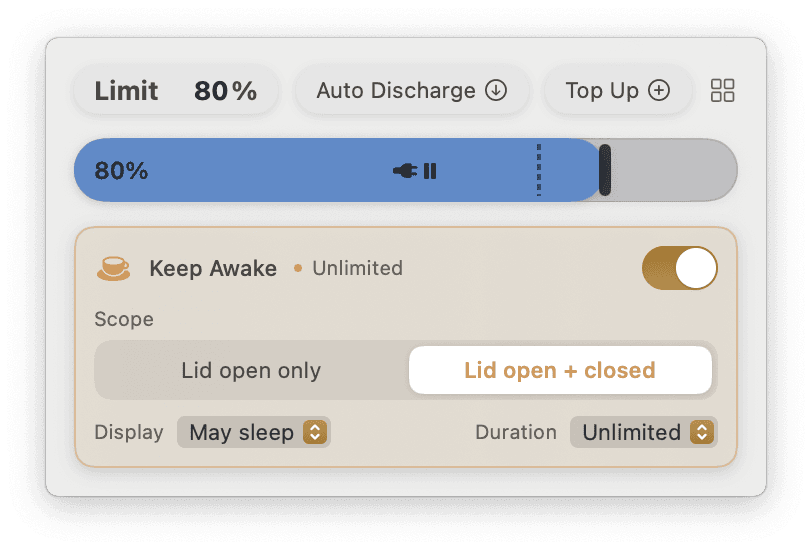Viewport: 812px width, 550px height.
Task: Click the orange stepper arrows beside Unlimited duration
Action: (702, 432)
